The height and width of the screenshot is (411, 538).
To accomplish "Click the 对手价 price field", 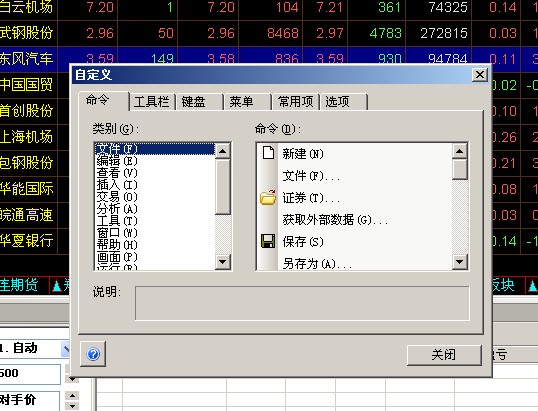I will click(x=30, y=400).
